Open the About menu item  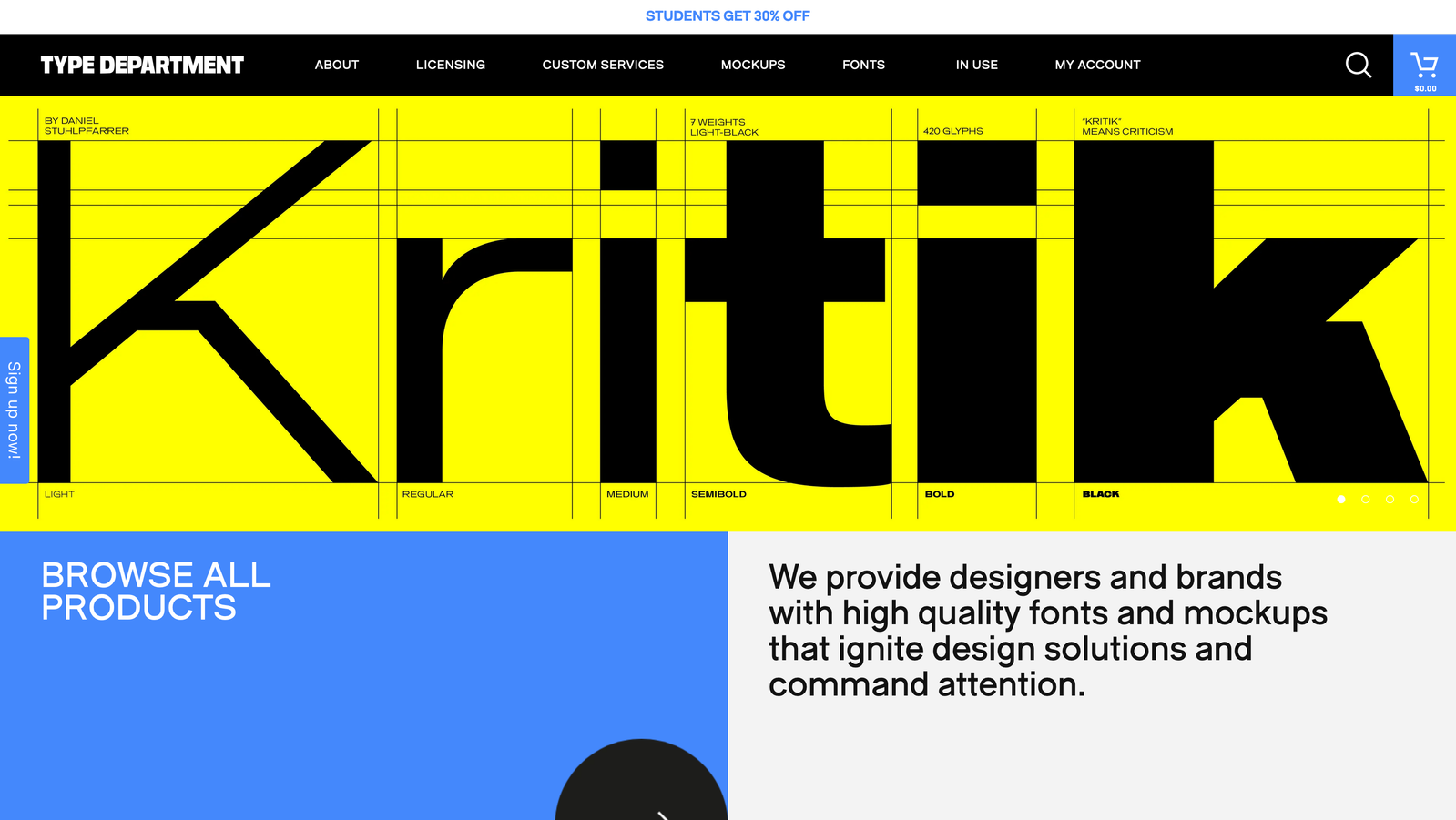(x=337, y=65)
